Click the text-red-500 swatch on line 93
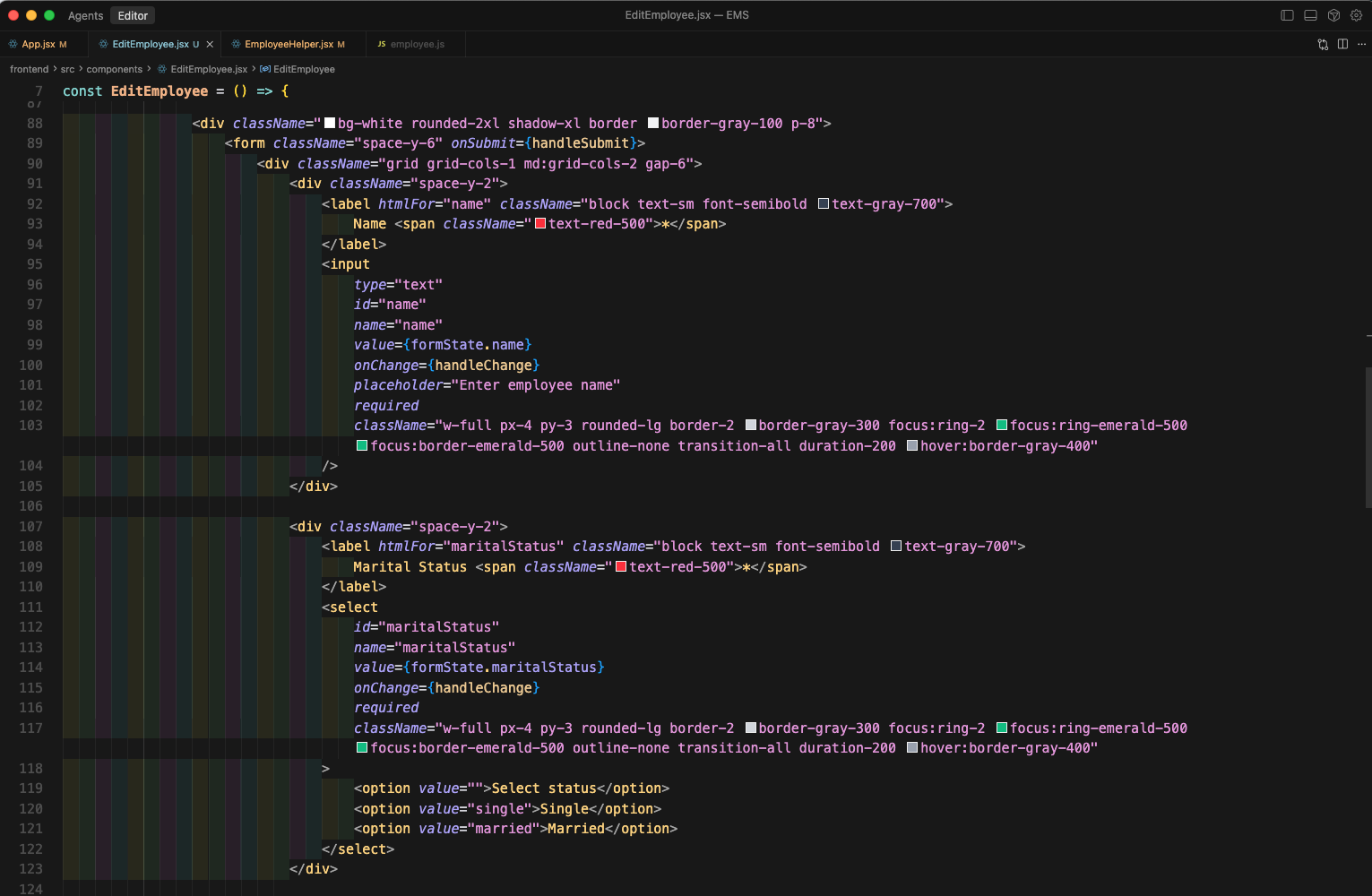The width and height of the screenshot is (1372, 896). [540, 224]
